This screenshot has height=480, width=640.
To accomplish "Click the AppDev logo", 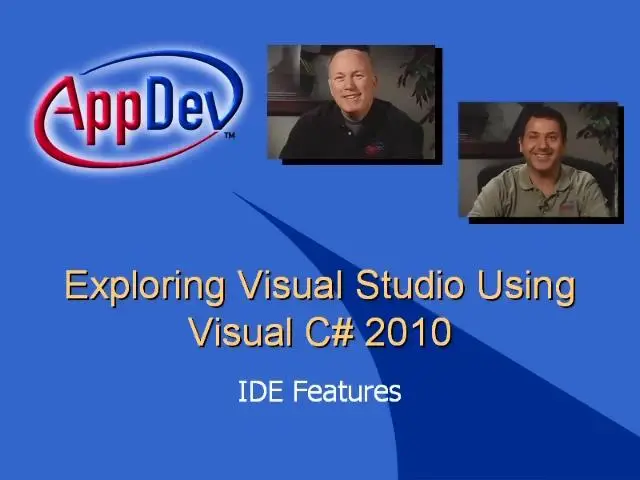I will (x=139, y=109).
